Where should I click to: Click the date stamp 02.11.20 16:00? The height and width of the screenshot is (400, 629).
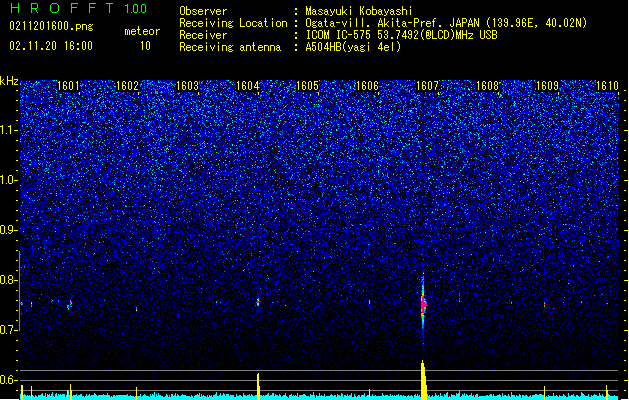pyautogui.click(x=51, y=46)
